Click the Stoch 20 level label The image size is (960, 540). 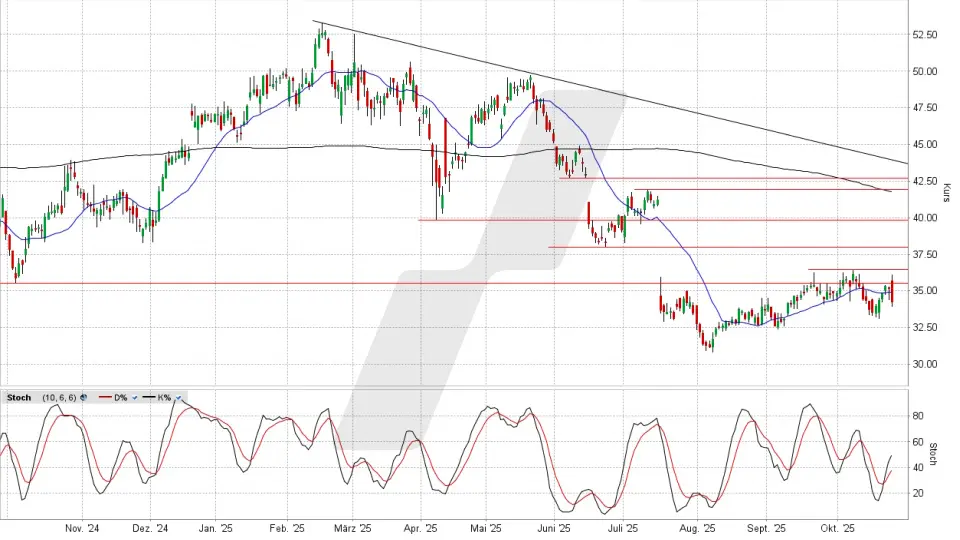point(917,493)
